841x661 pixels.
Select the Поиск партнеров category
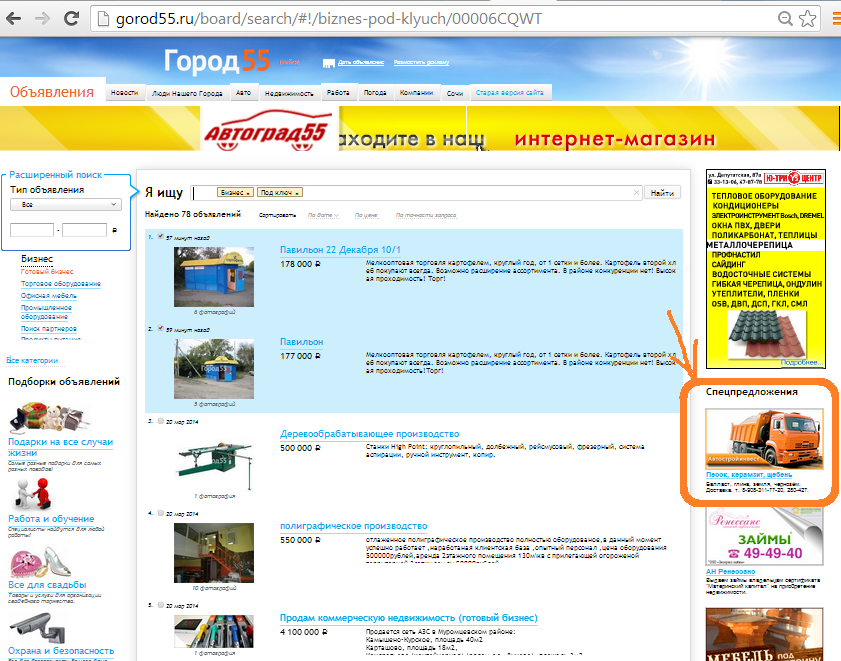click(x=49, y=328)
